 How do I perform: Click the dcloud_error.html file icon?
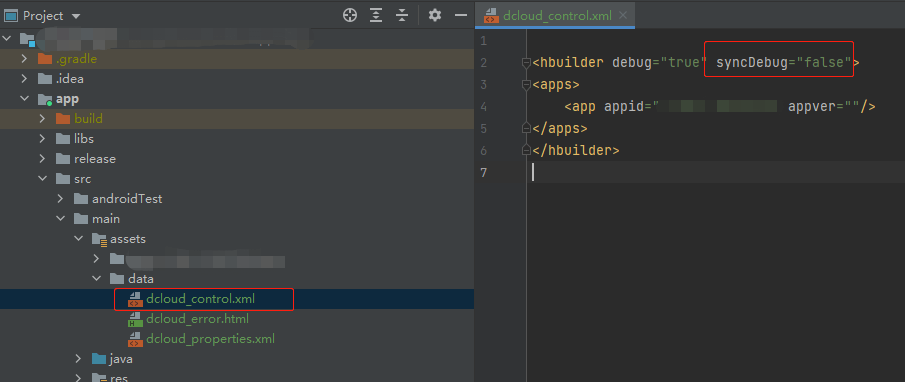click(x=134, y=319)
